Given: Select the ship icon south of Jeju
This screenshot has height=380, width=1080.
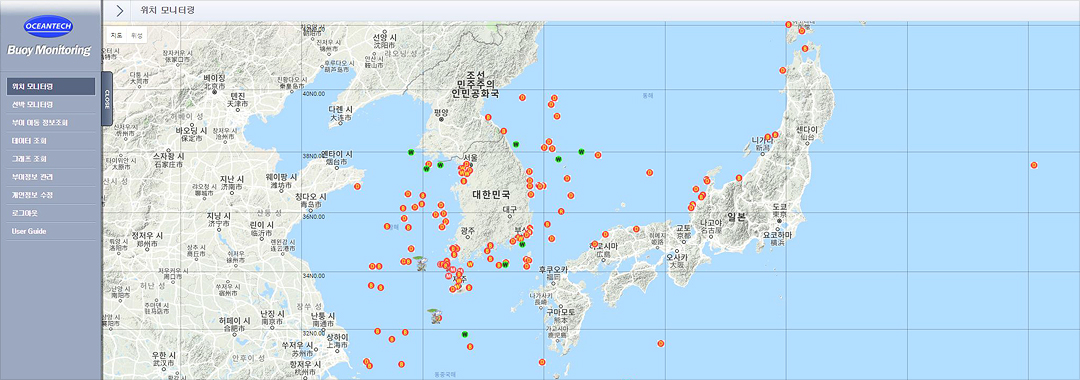Looking at the screenshot, I should [x=435, y=316].
